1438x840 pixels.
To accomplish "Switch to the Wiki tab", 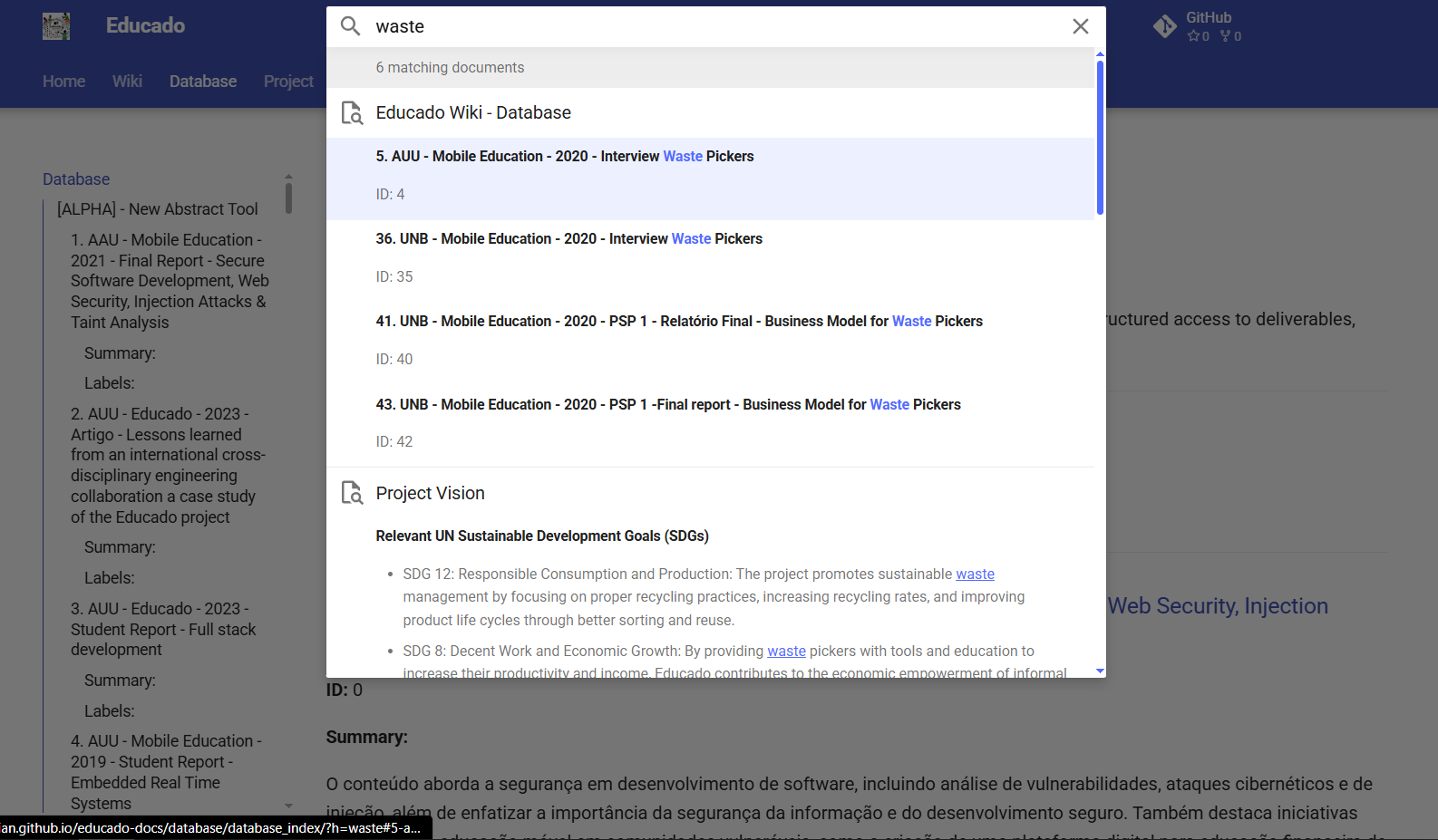I will [x=127, y=82].
